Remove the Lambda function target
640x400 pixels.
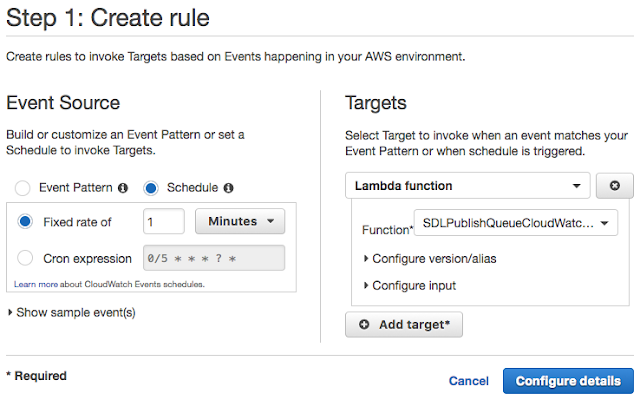614,186
